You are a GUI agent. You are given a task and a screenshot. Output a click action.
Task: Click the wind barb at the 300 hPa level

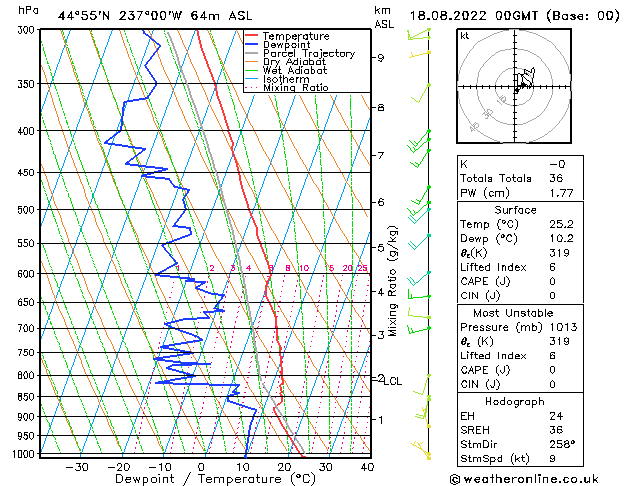click(x=418, y=35)
